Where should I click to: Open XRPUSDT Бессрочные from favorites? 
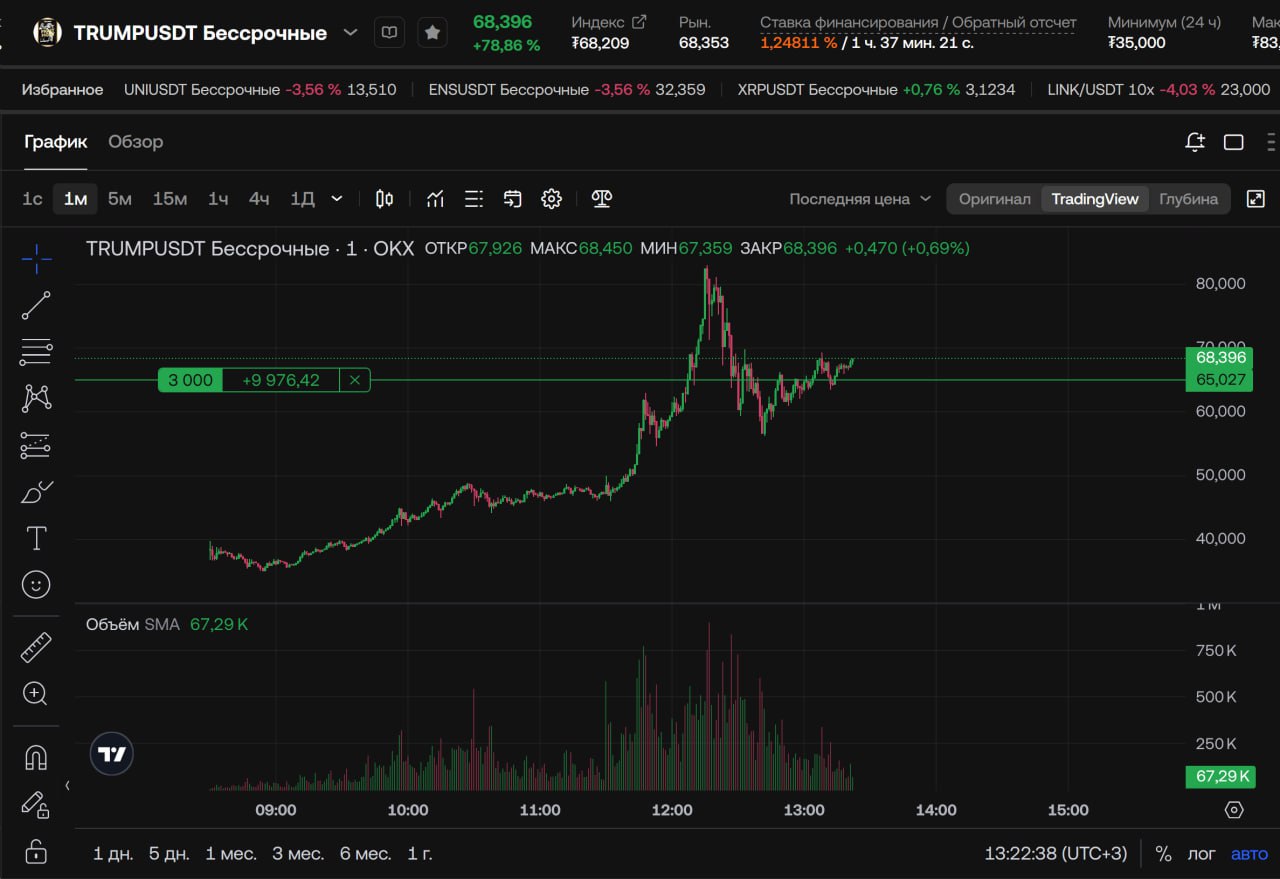point(876,90)
